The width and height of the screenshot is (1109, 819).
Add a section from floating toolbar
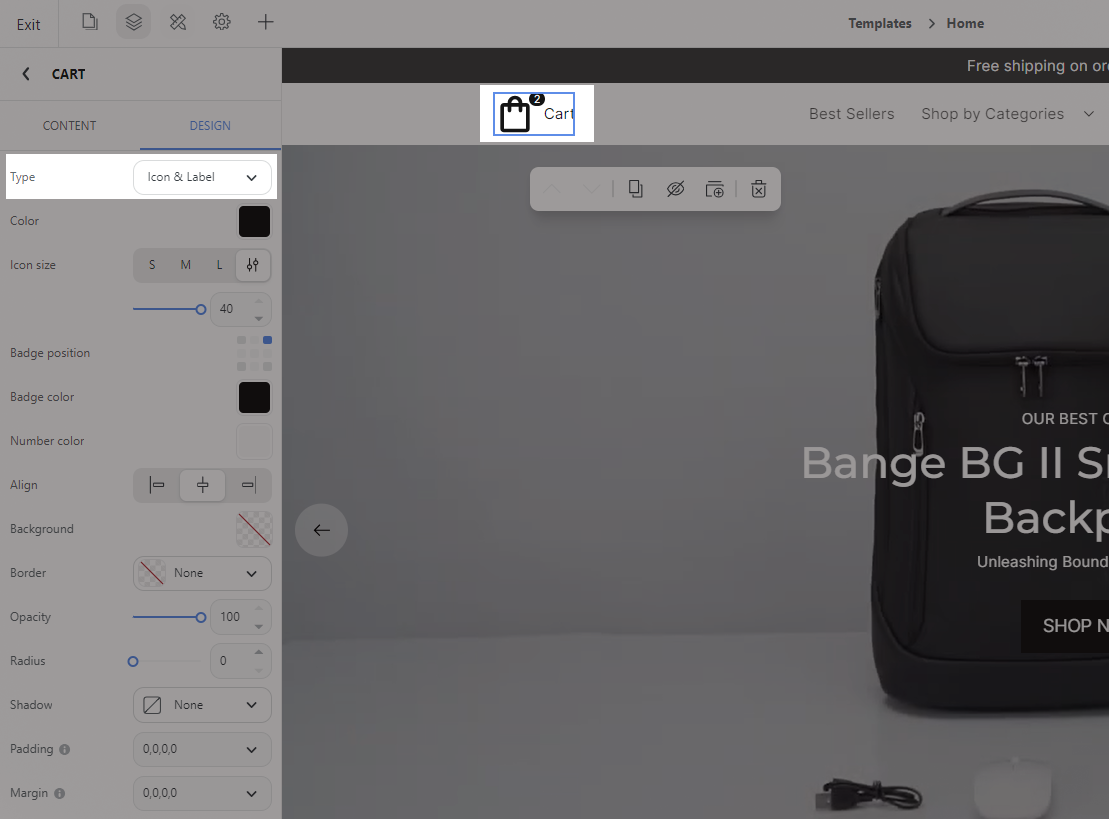tap(714, 189)
